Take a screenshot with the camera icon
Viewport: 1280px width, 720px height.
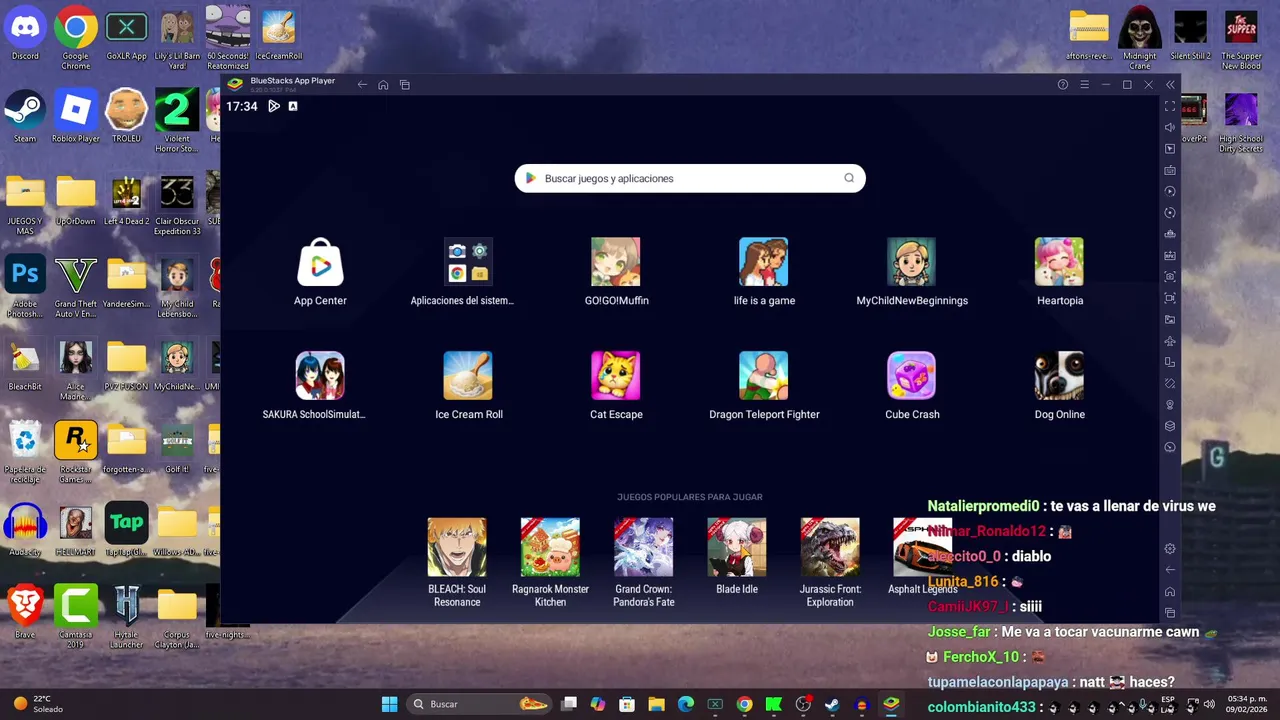[1170, 277]
